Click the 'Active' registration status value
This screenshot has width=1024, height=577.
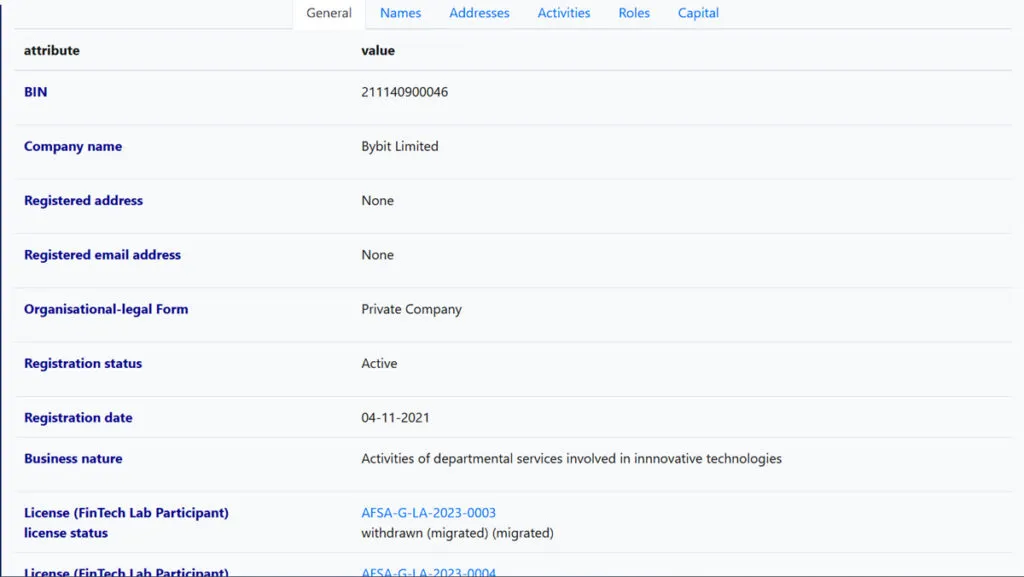pyautogui.click(x=379, y=363)
